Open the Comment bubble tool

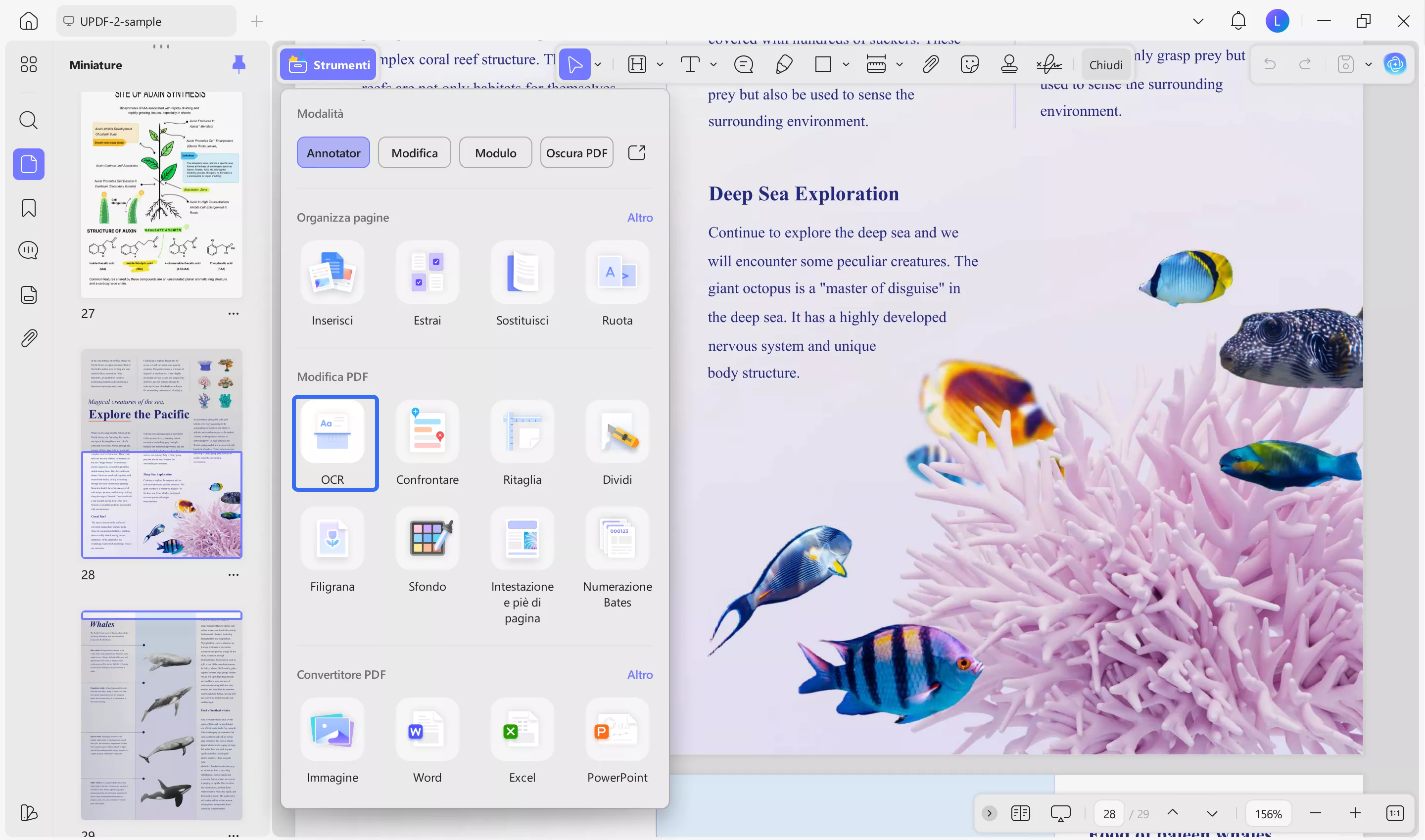pos(743,64)
